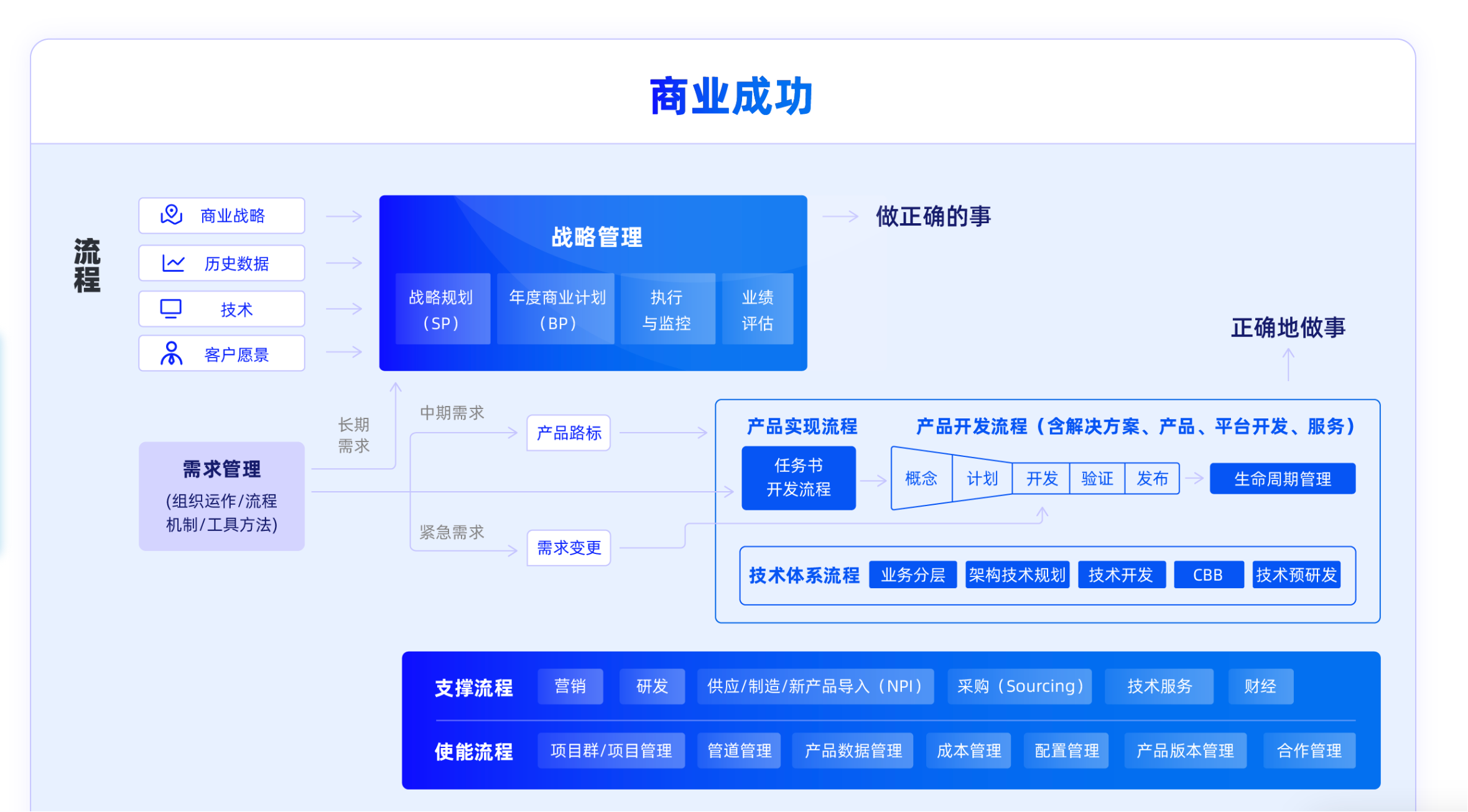Select the 验证 stage segment

1097,478
